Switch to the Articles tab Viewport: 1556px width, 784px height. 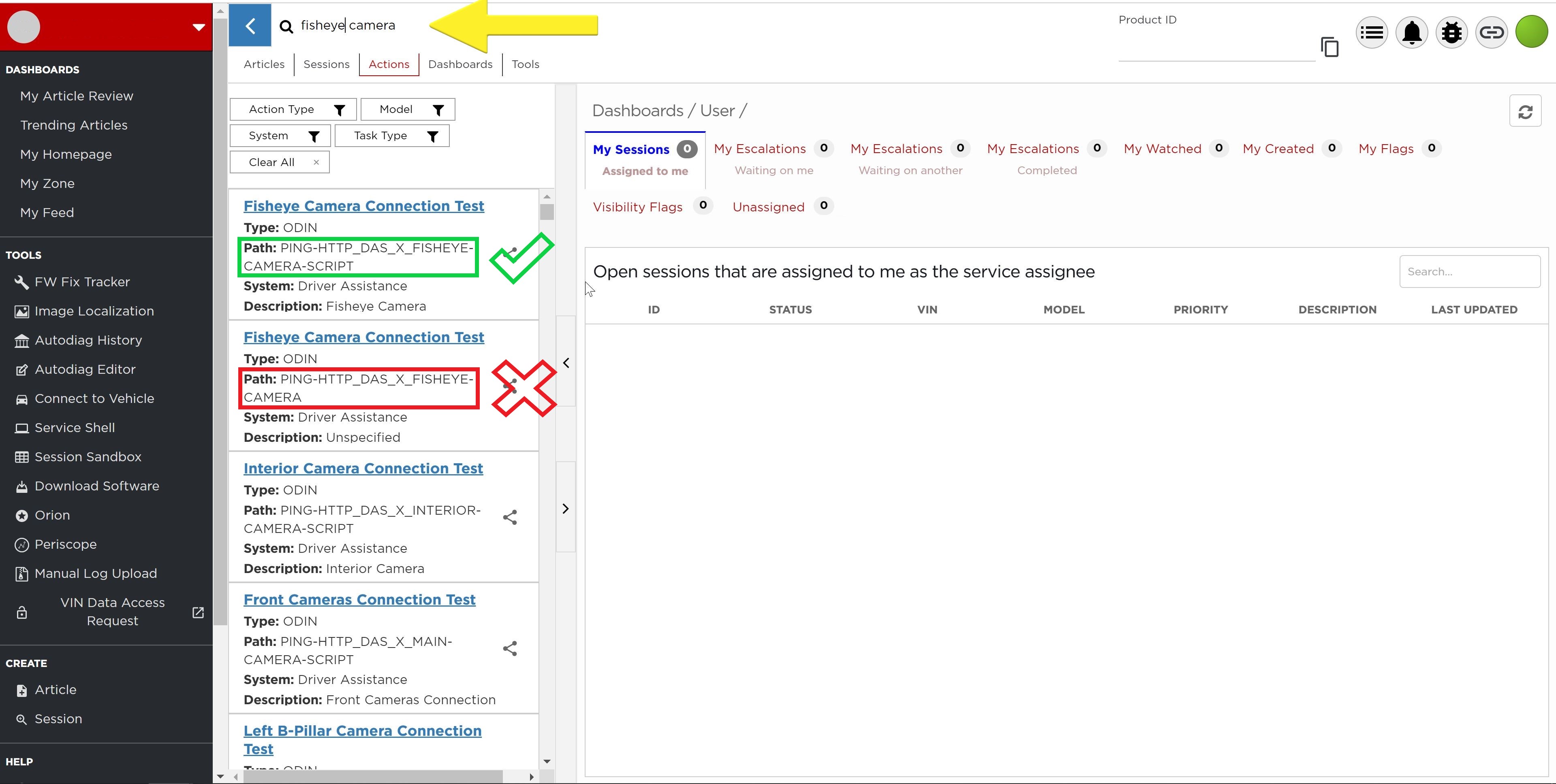[x=264, y=64]
